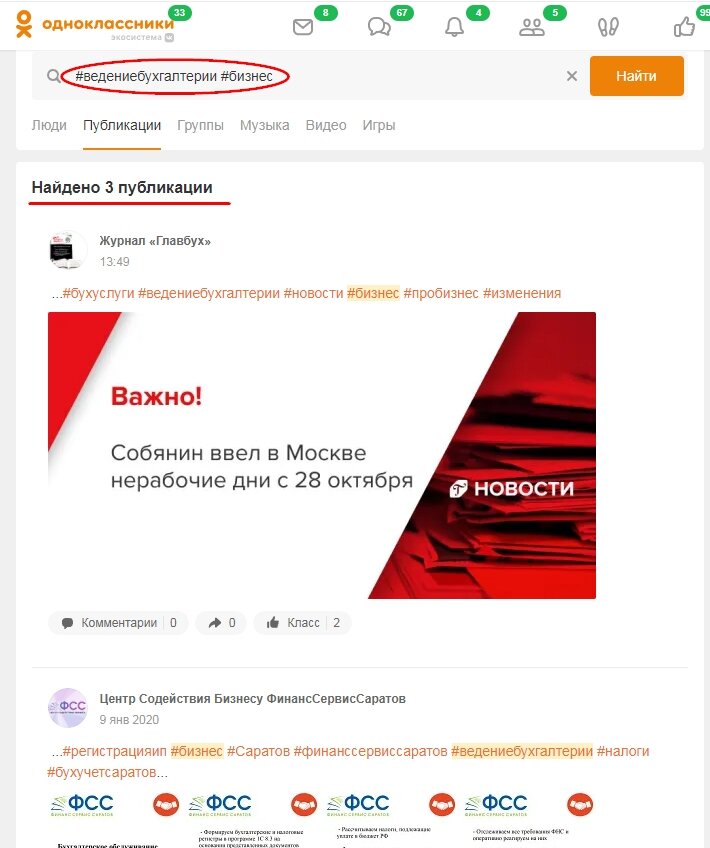The width and height of the screenshot is (710, 848).
Task: Open the friends icon with badge 5
Action: (x=532, y=27)
